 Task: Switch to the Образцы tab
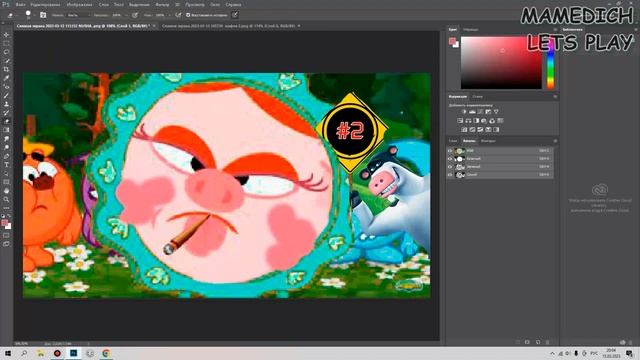pos(471,30)
